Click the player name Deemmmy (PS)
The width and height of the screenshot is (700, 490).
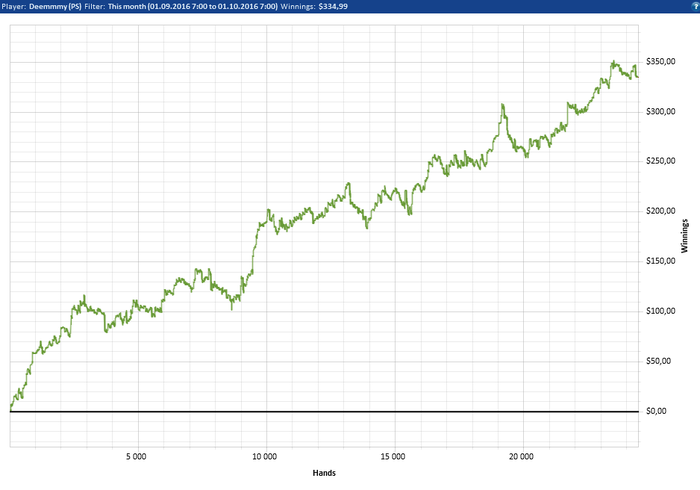[55, 7]
